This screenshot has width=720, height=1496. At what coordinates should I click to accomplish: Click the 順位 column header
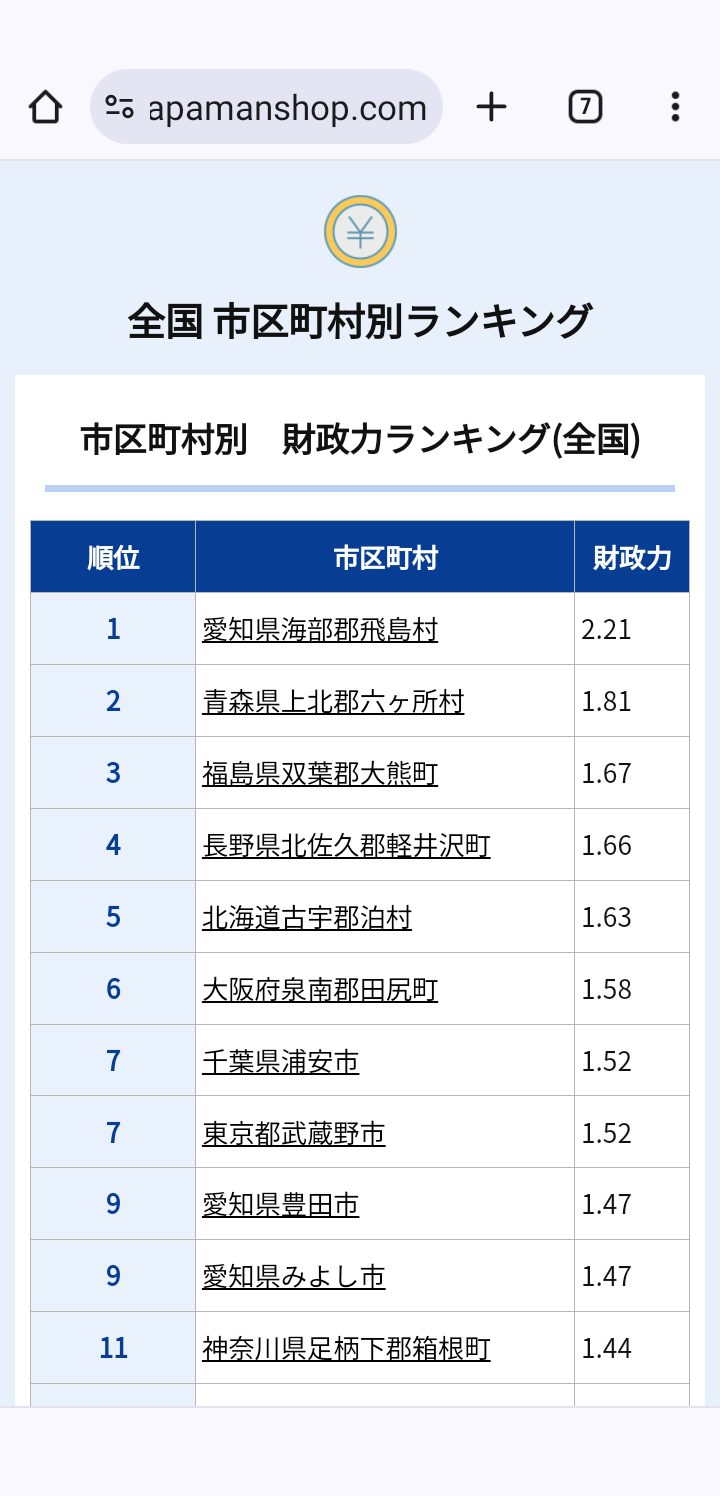(x=113, y=557)
